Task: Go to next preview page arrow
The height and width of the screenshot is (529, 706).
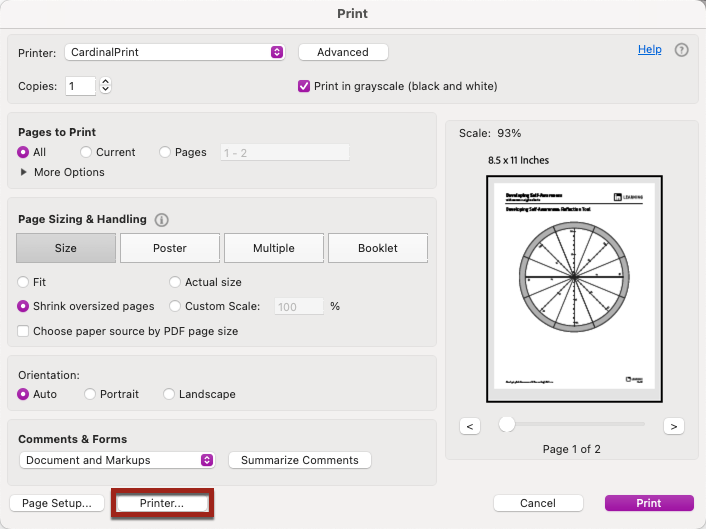Action: (x=674, y=426)
